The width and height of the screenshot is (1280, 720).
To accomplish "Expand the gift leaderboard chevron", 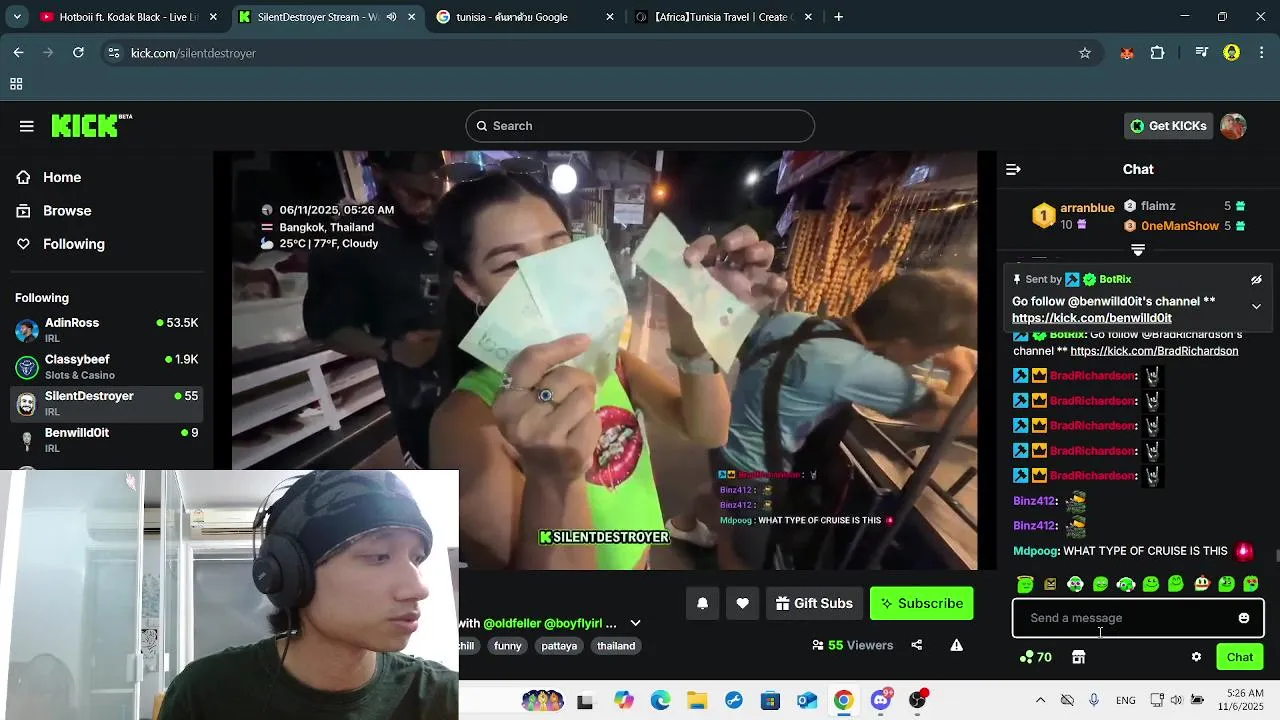I will pyautogui.click(x=1138, y=249).
